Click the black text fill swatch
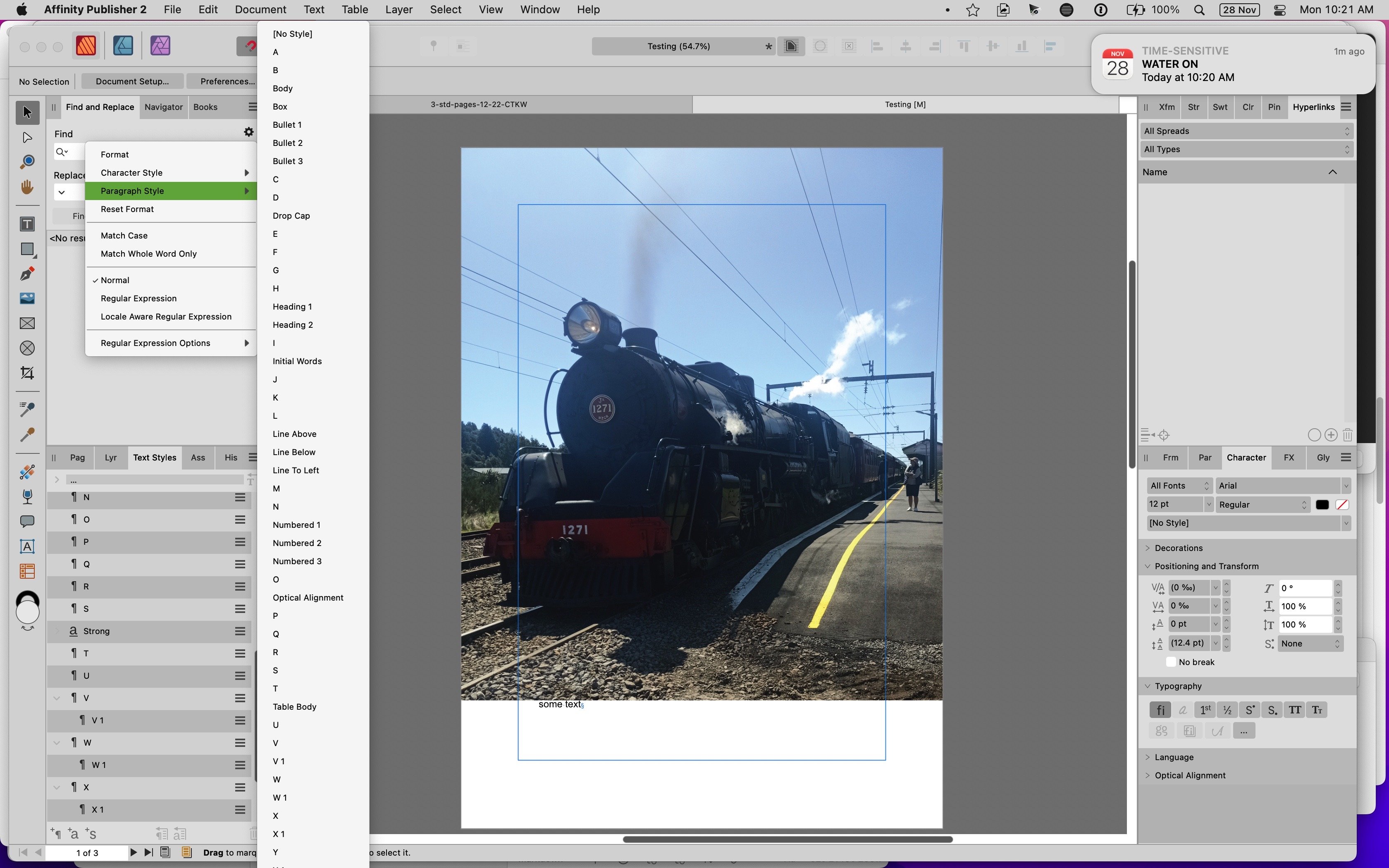This screenshot has height=868, width=1389. pos(1322,505)
